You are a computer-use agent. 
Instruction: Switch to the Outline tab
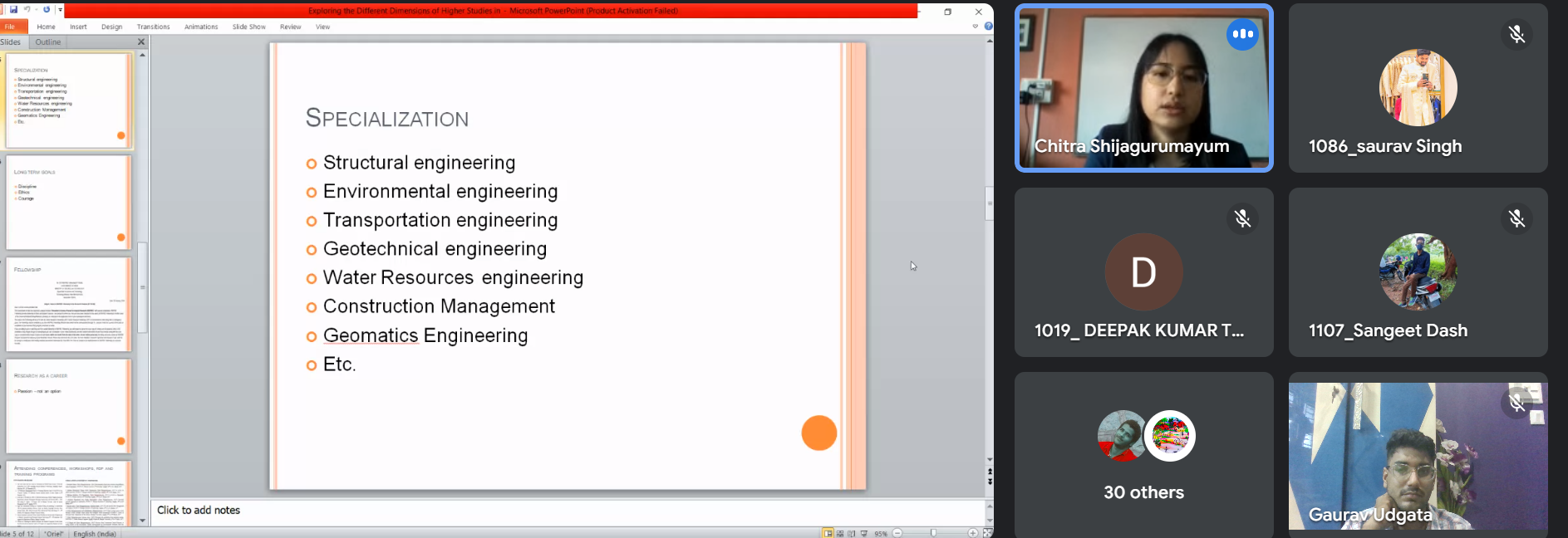[47, 42]
